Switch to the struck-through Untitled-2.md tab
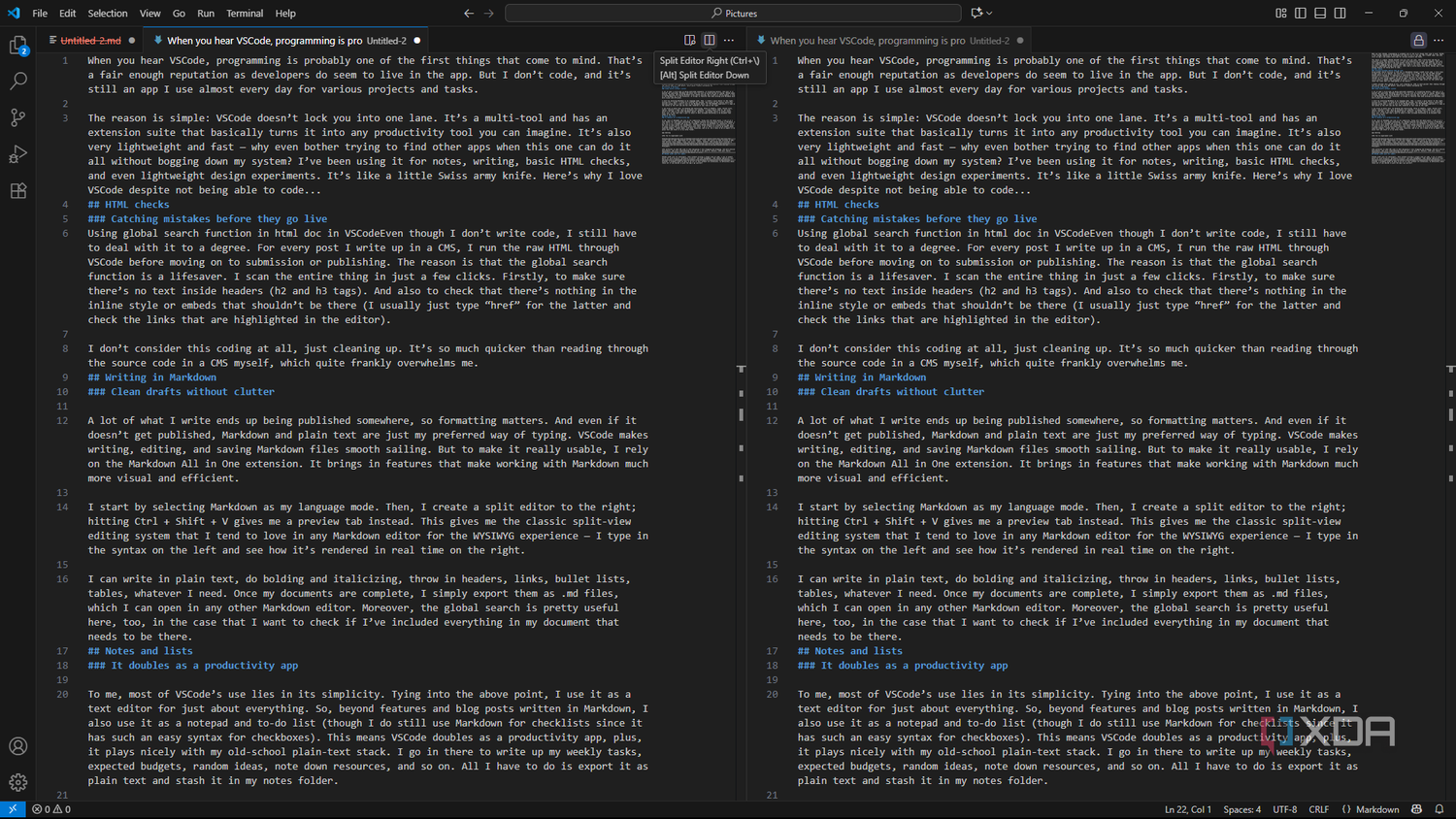This screenshot has height=819, width=1456. [x=90, y=41]
